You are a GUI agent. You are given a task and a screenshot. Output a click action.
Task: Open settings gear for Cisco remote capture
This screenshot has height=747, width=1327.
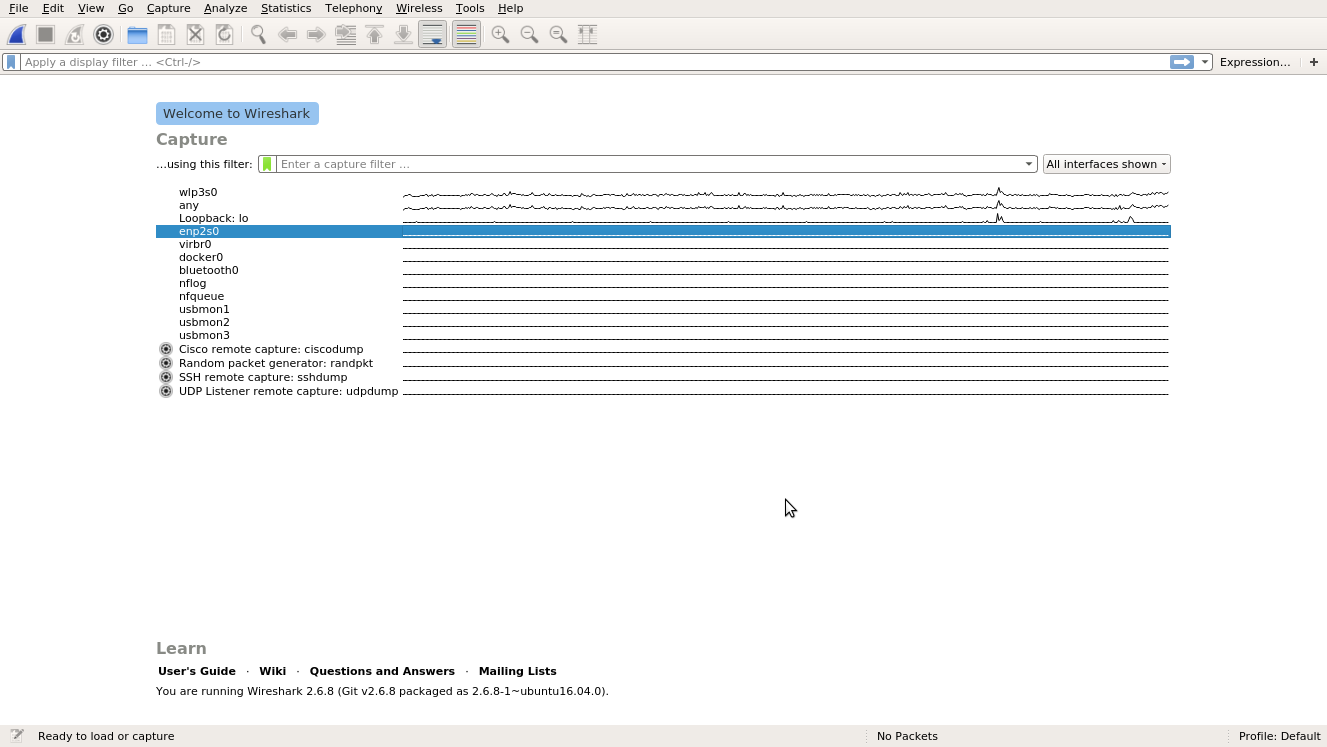(x=166, y=349)
